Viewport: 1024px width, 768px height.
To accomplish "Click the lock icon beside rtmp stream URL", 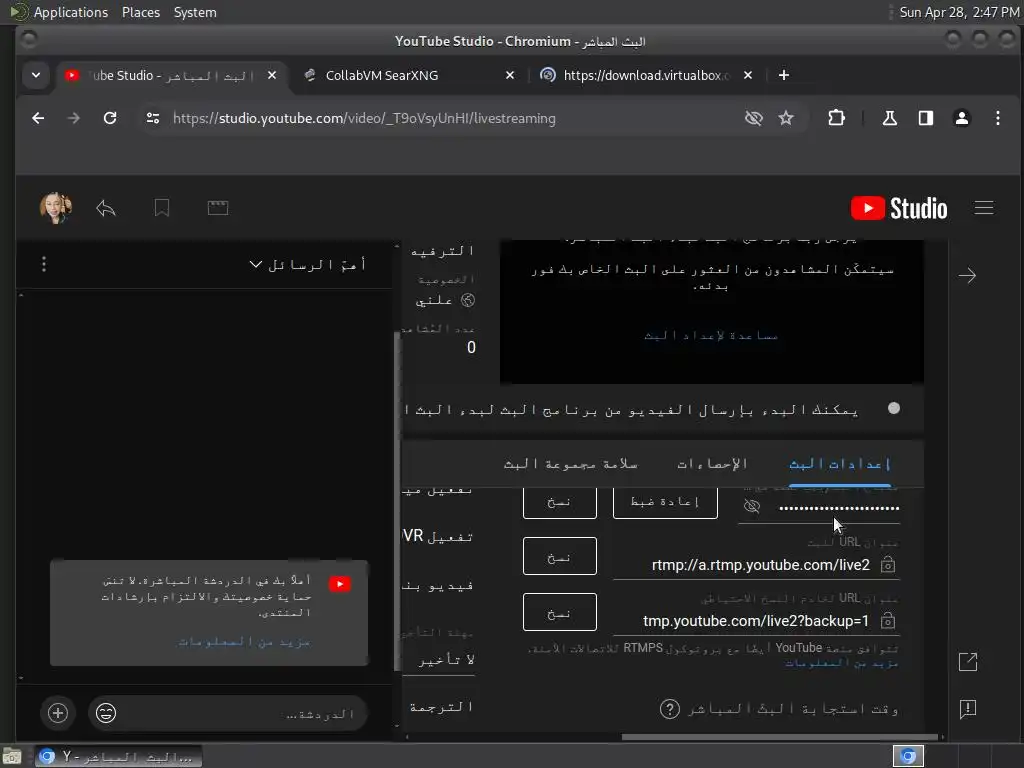I will pos(888,565).
